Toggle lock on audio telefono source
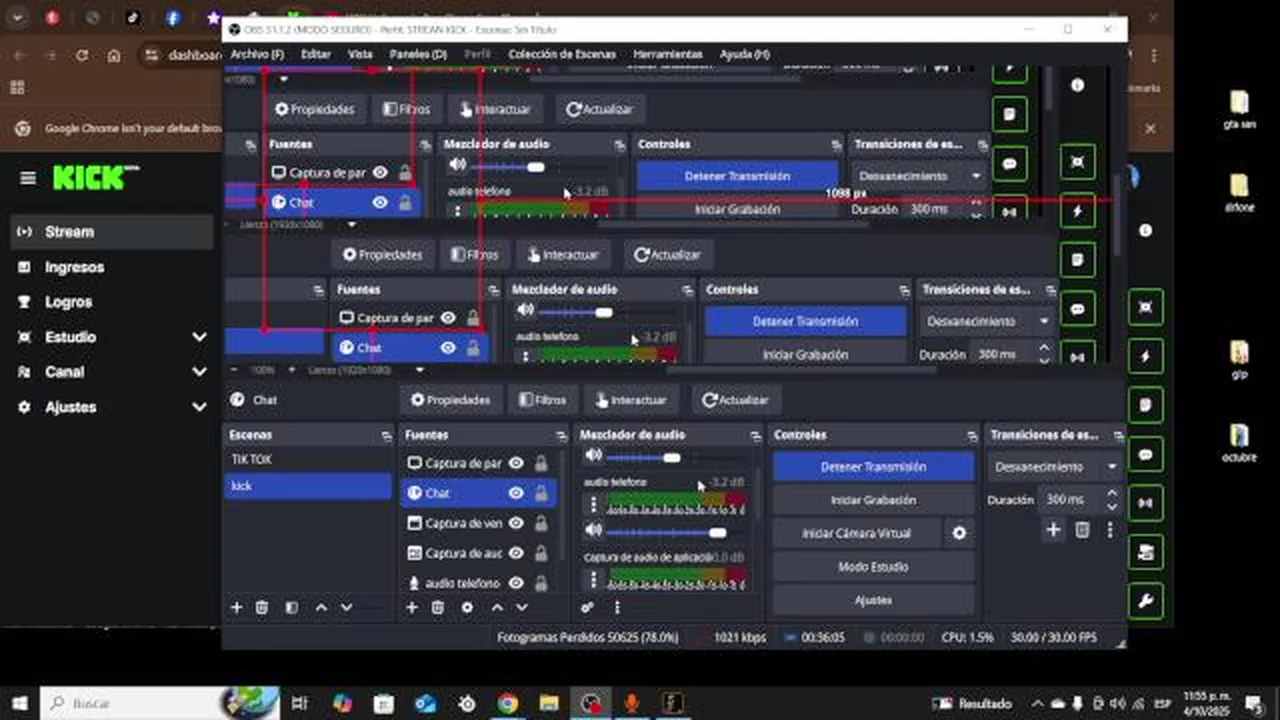 [x=541, y=583]
